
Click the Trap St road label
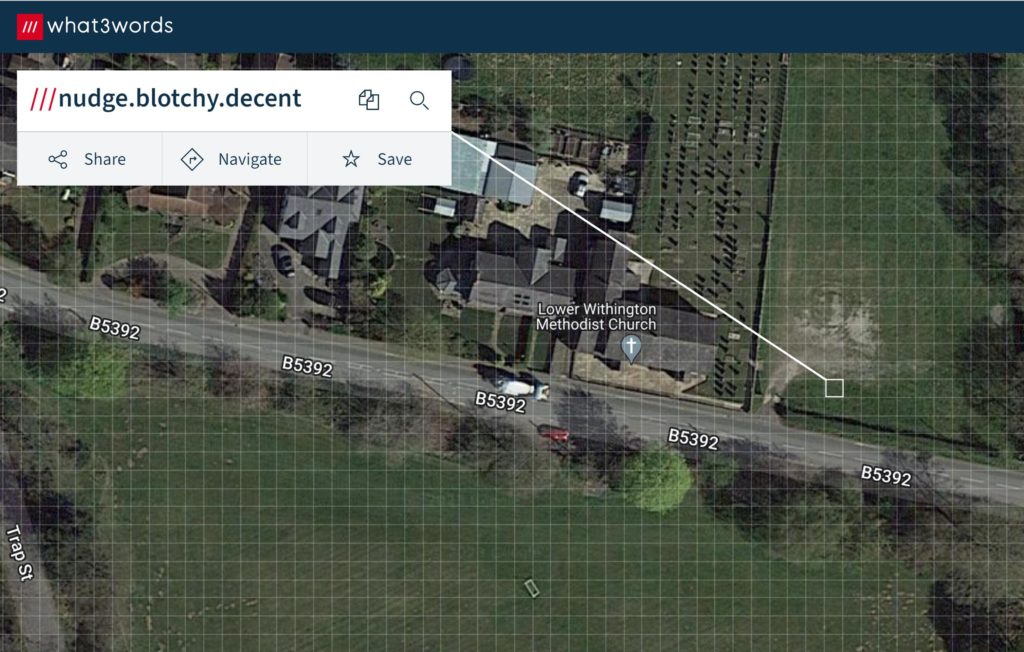click(19, 553)
